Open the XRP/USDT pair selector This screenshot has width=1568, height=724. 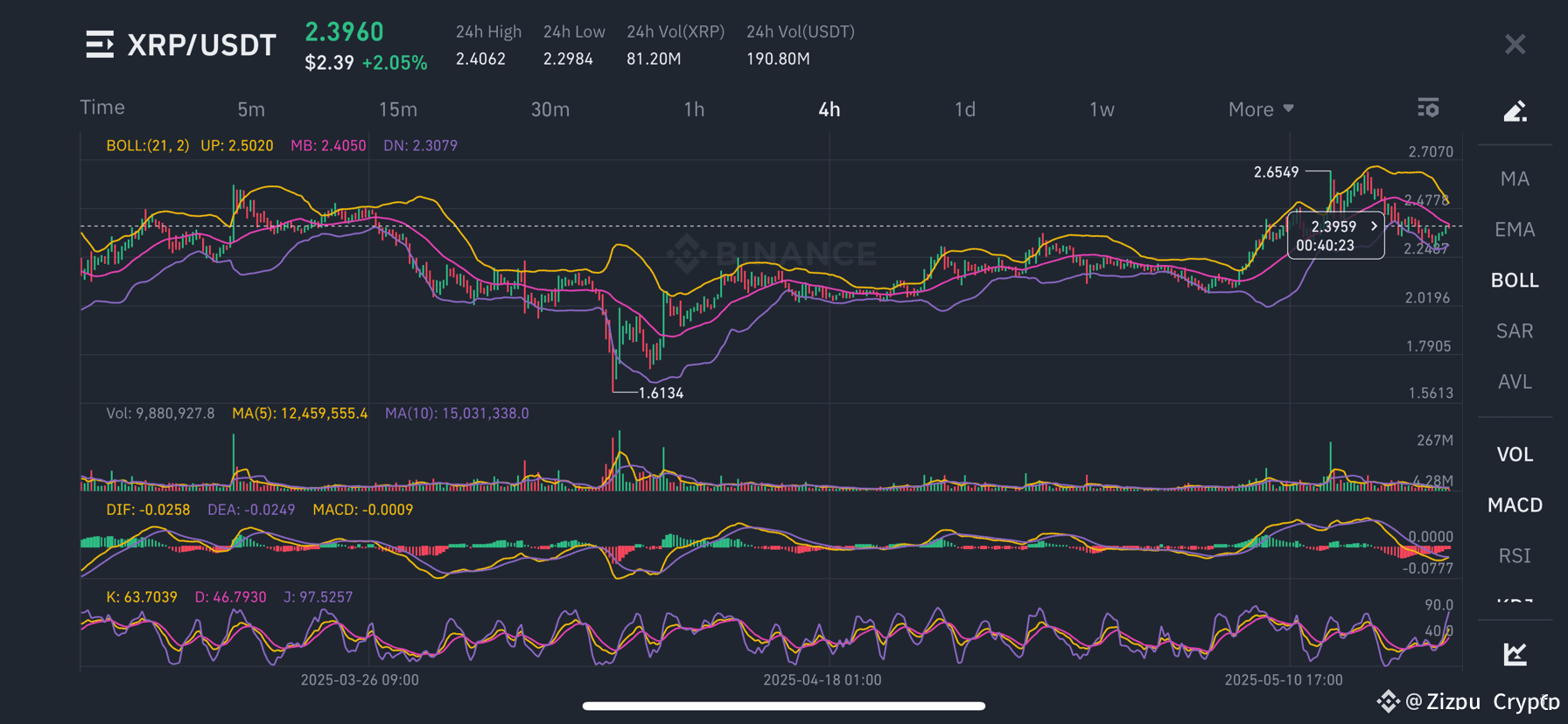coord(202,45)
